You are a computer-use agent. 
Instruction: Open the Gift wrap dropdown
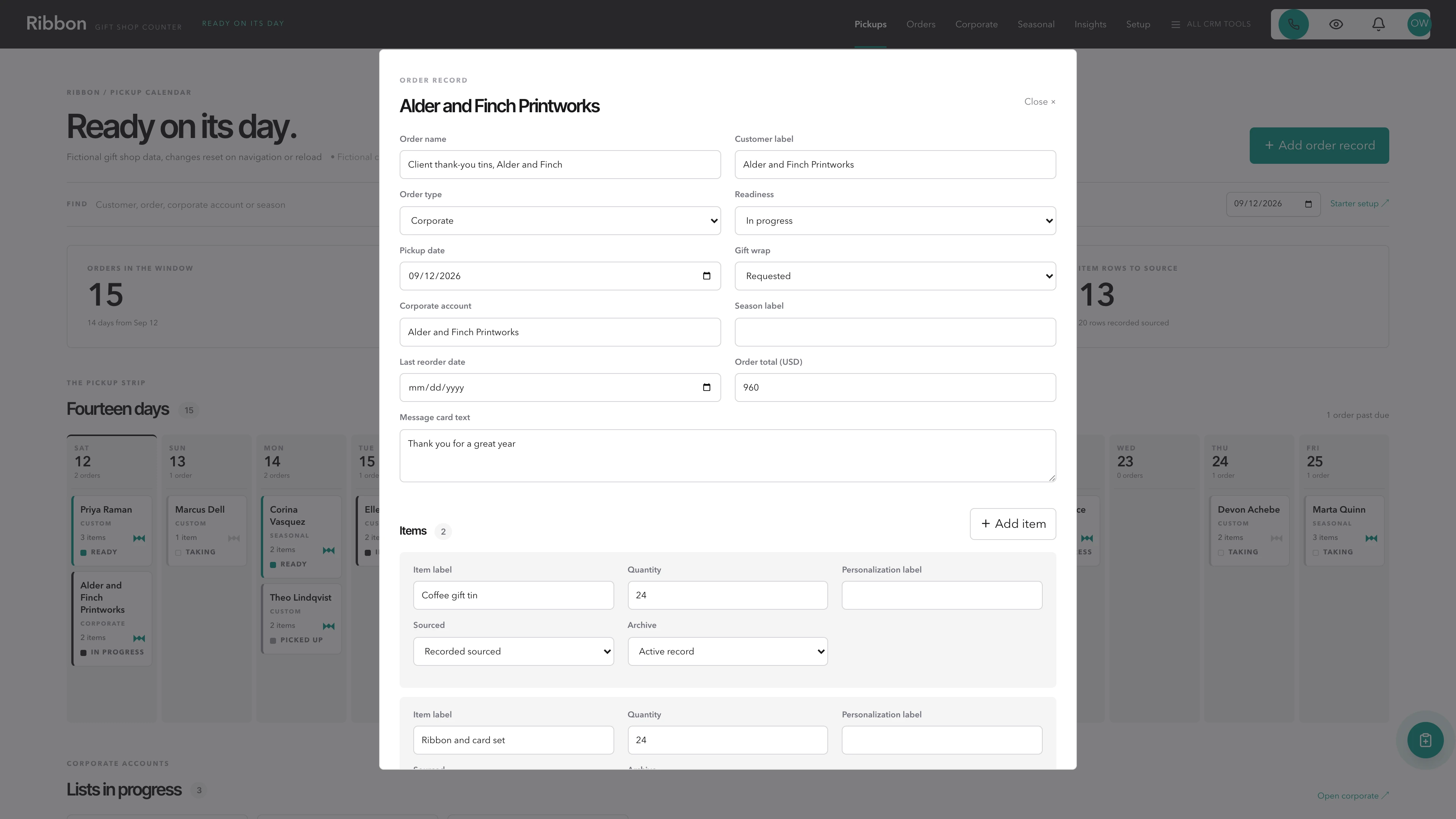point(895,276)
